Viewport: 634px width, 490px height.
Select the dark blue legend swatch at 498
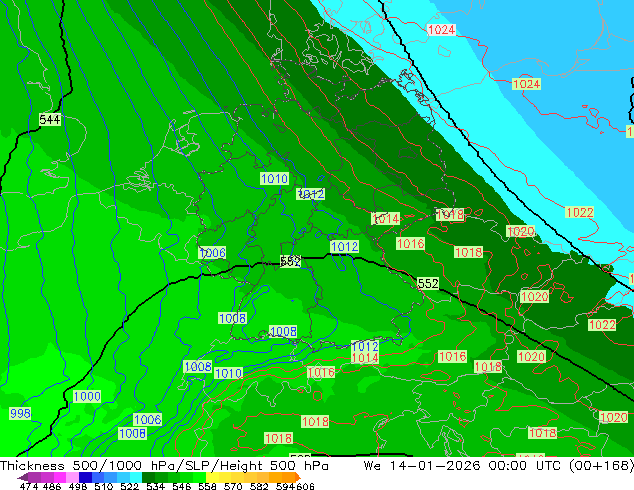(85, 477)
